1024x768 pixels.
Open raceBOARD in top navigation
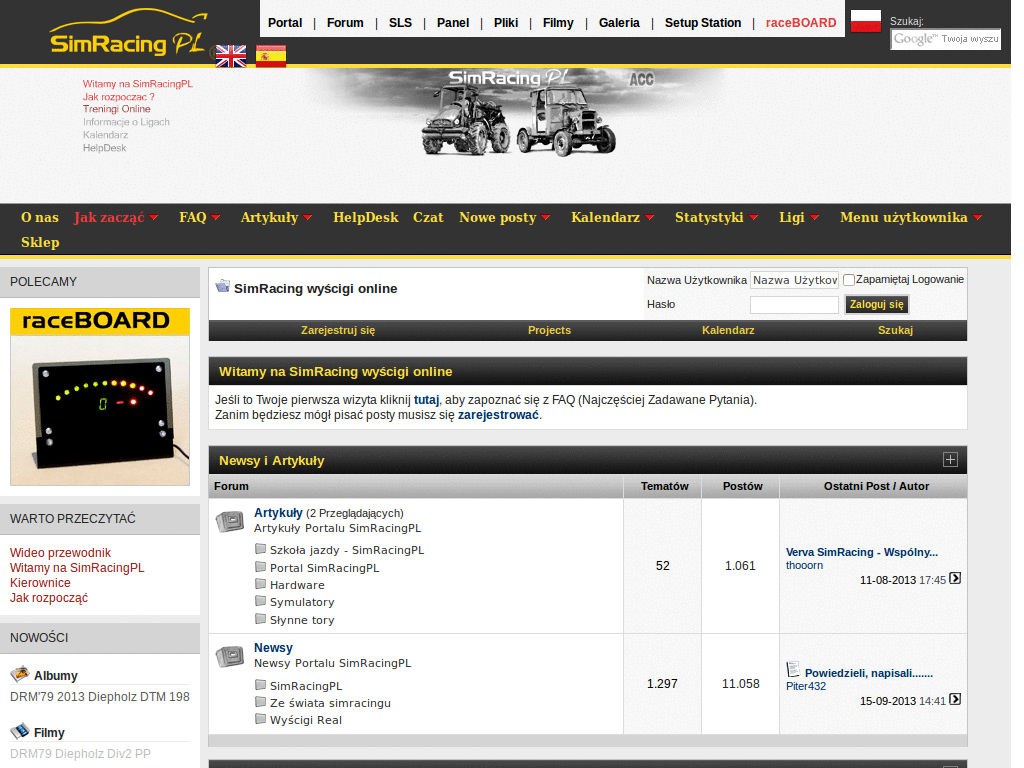tap(801, 23)
